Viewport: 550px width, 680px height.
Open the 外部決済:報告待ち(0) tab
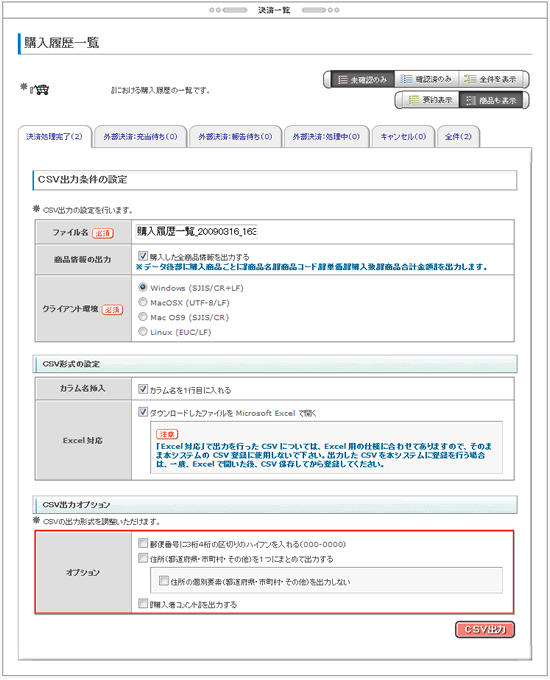(236, 137)
